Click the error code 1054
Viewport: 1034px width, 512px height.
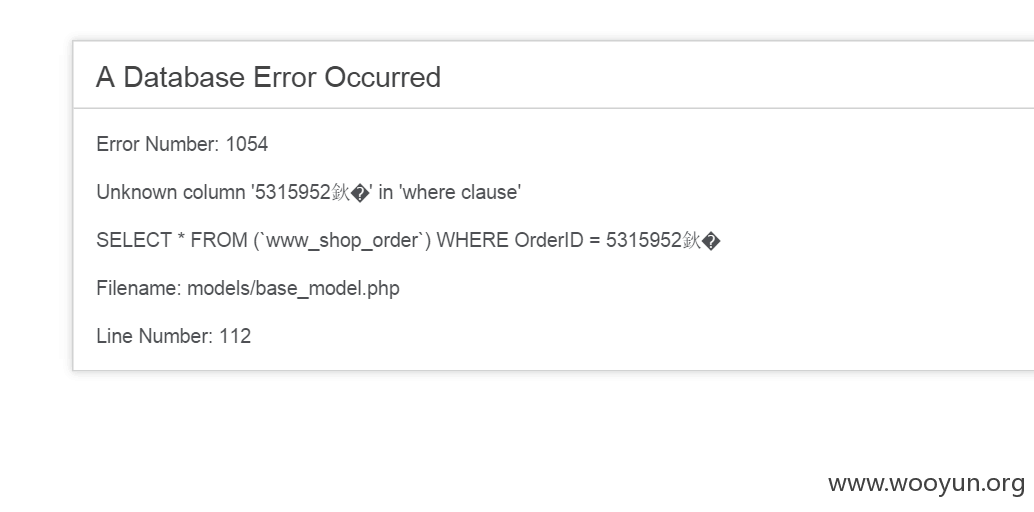[x=247, y=144]
